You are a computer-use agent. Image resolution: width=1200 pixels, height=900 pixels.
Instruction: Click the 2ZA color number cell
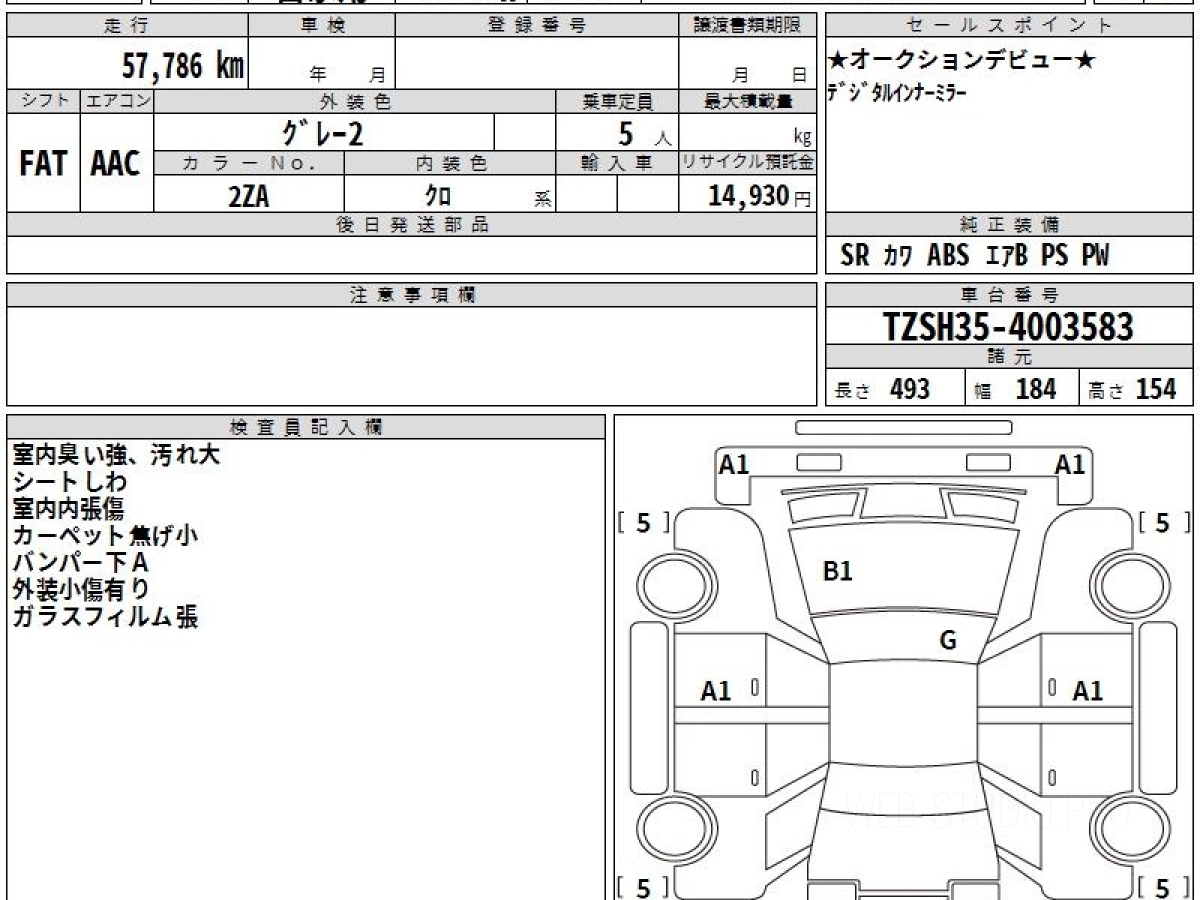[248, 196]
